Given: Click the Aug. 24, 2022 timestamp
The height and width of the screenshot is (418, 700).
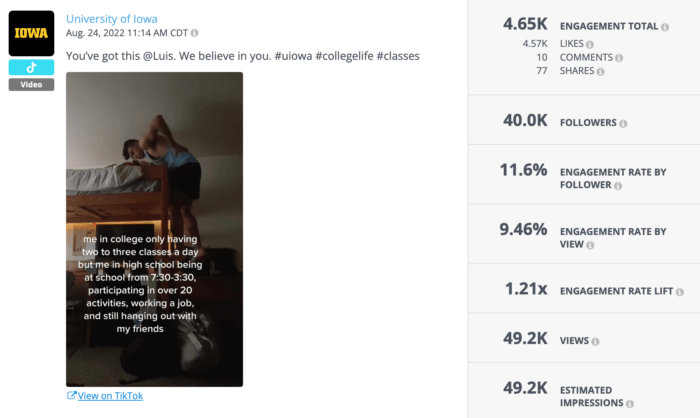Looking at the screenshot, I should coord(127,33).
